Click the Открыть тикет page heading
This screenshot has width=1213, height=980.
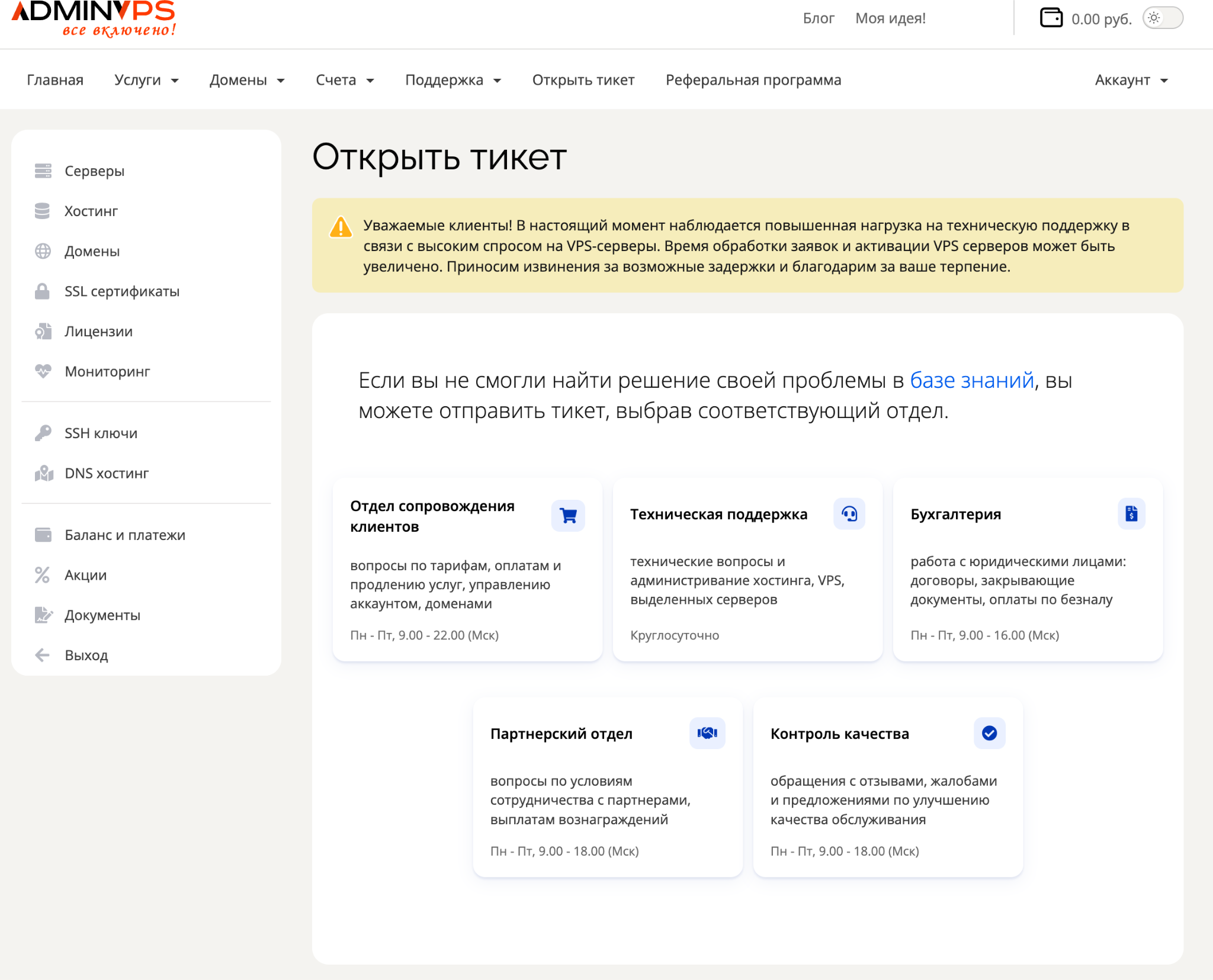point(439,158)
